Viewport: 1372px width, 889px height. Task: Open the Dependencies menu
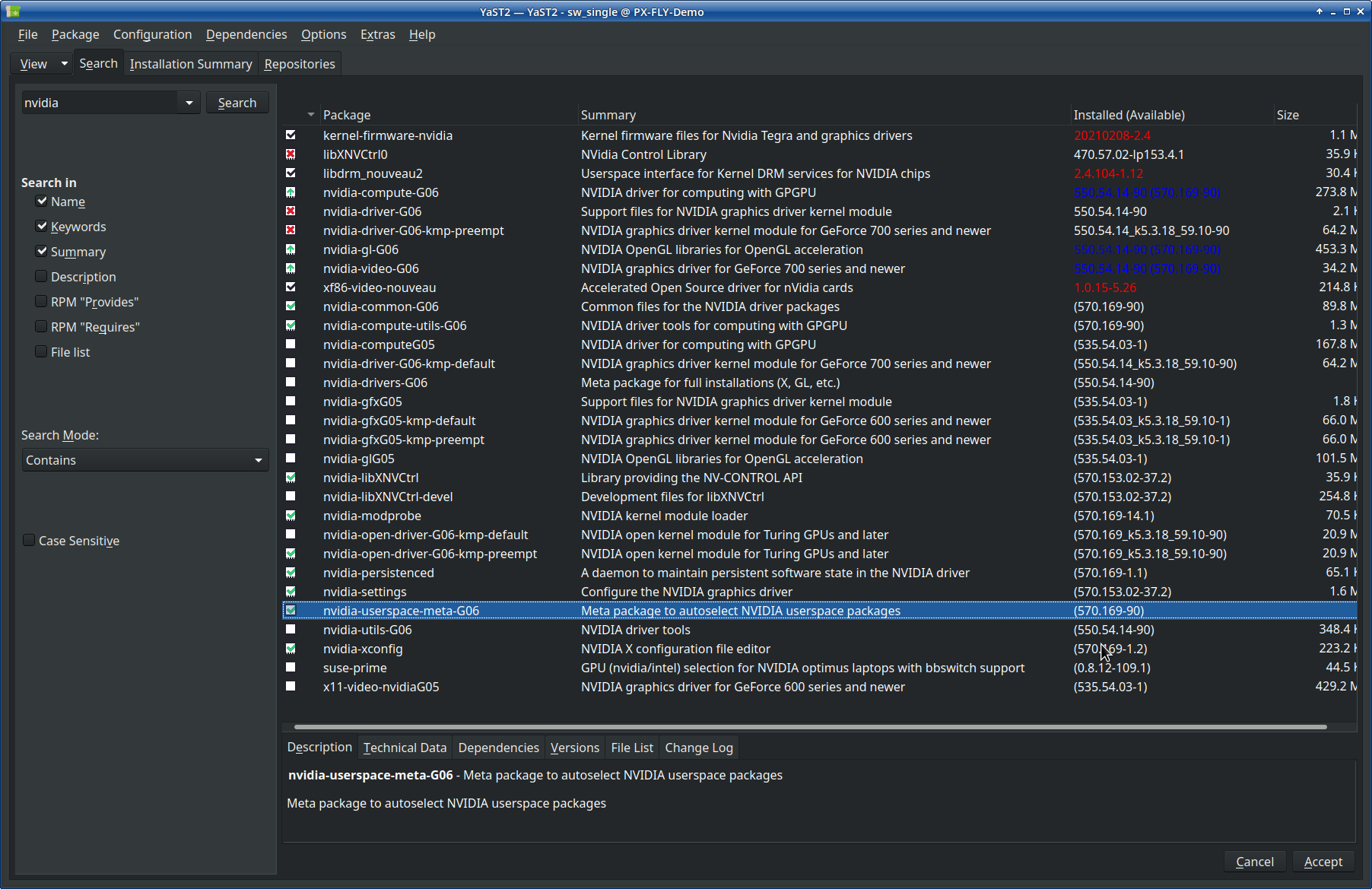point(246,34)
